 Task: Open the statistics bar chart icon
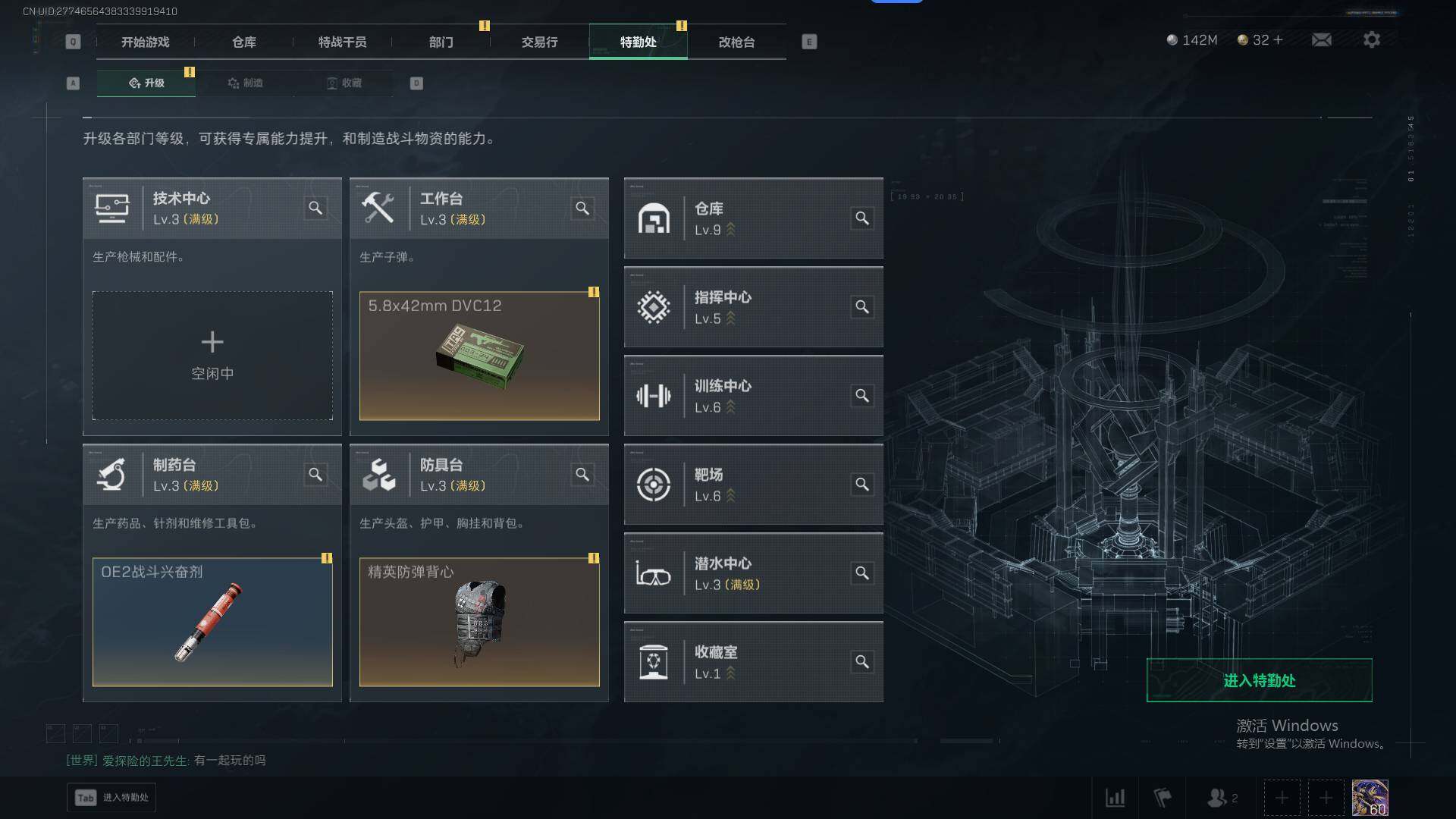pyautogui.click(x=1115, y=798)
